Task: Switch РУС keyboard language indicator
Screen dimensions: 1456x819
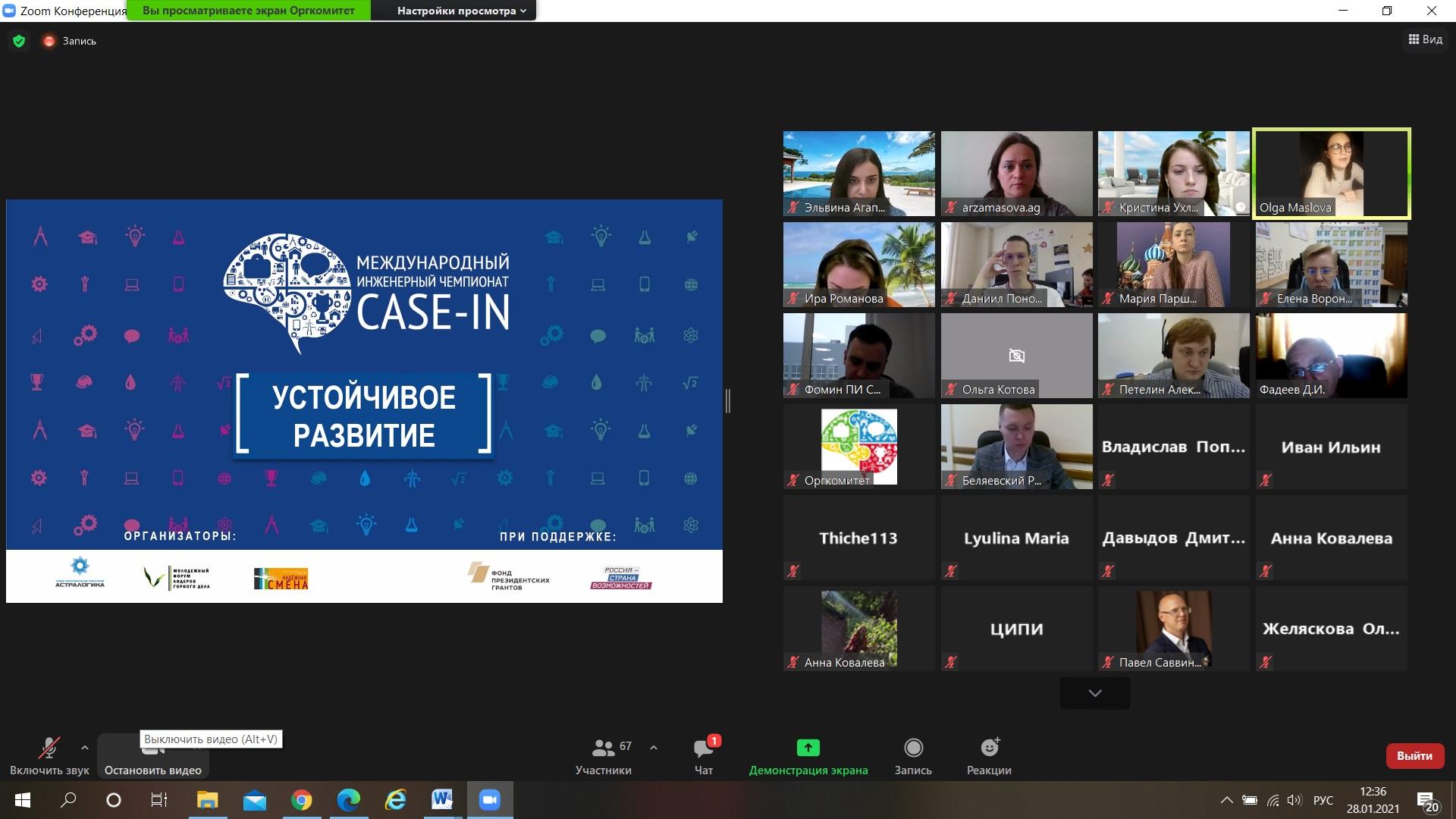Action: [x=1323, y=800]
